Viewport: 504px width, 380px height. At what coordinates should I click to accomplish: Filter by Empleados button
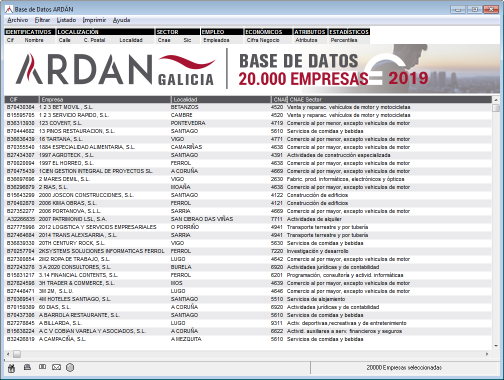coord(216,40)
